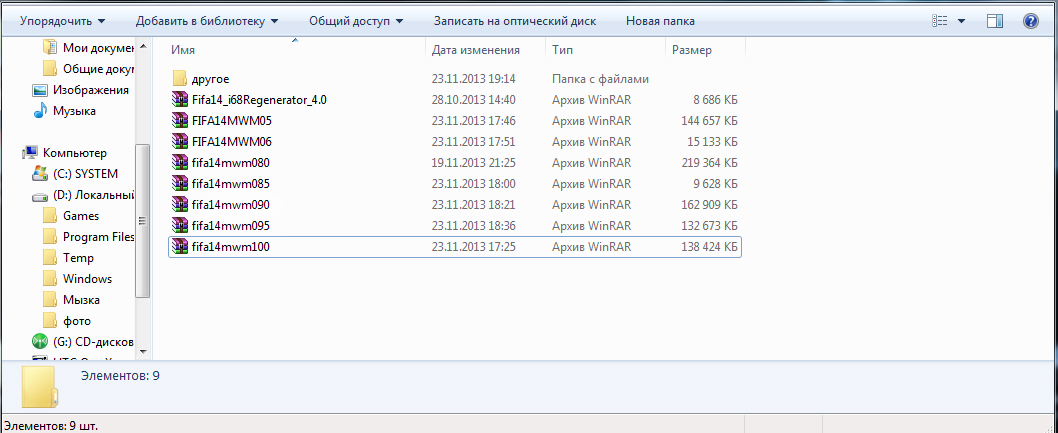Select file name fifa14mwm080
Image resolution: width=1058 pixels, height=433 pixels.
click(x=231, y=163)
